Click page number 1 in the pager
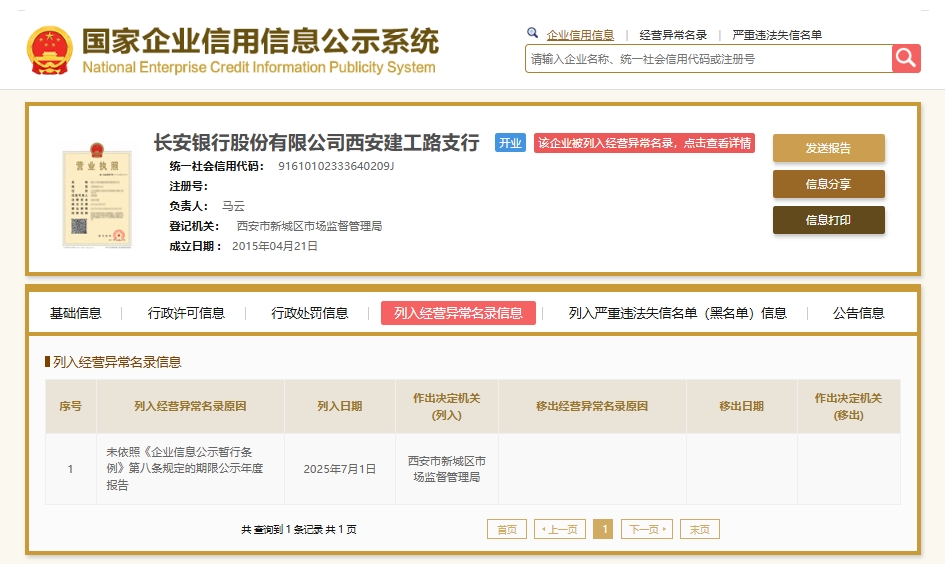The width and height of the screenshot is (945, 564). tap(603, 529)
